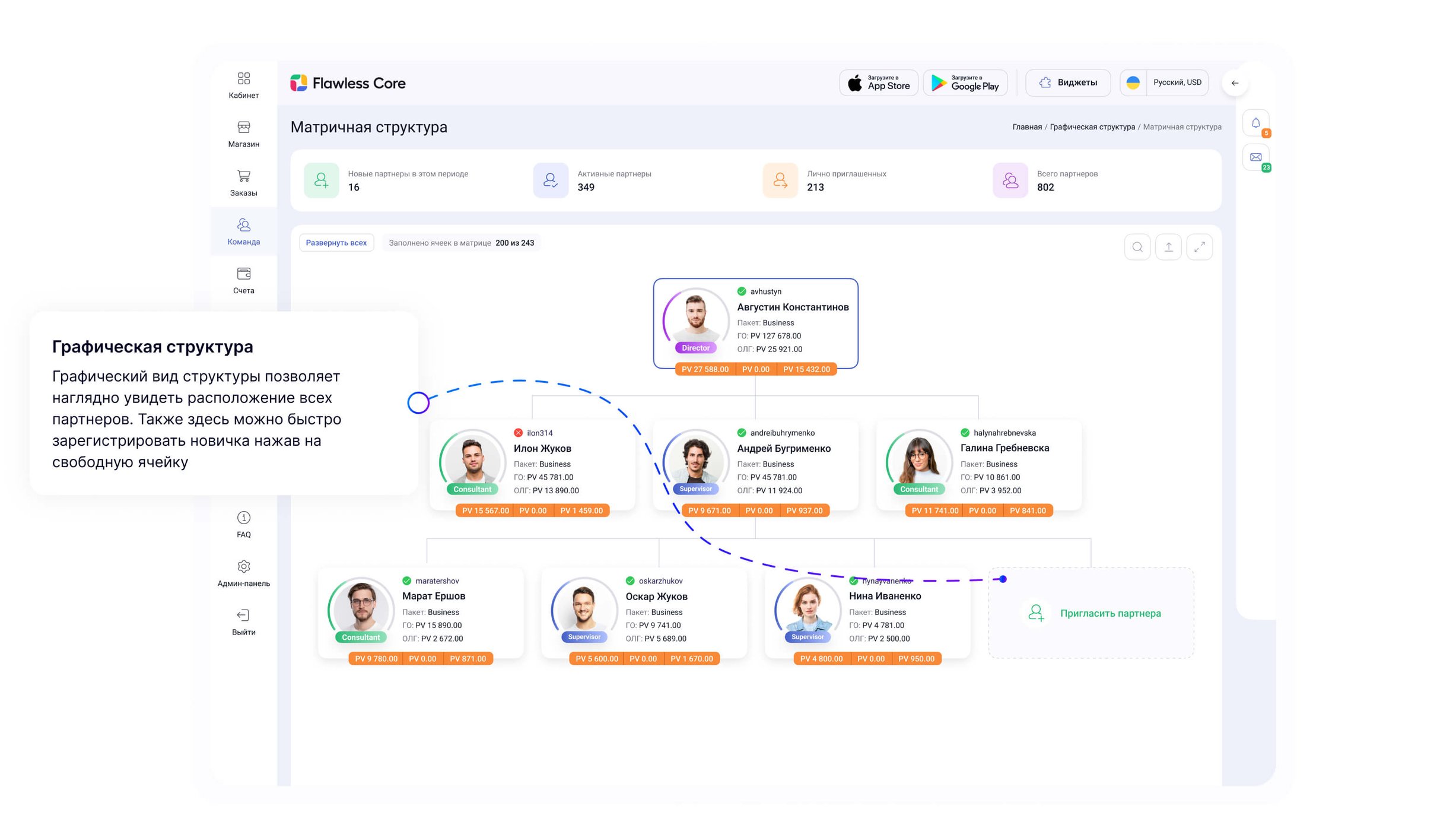Screen dimensions: 1456x815
Task: Click the App Store download button
Action: point(879,83)
